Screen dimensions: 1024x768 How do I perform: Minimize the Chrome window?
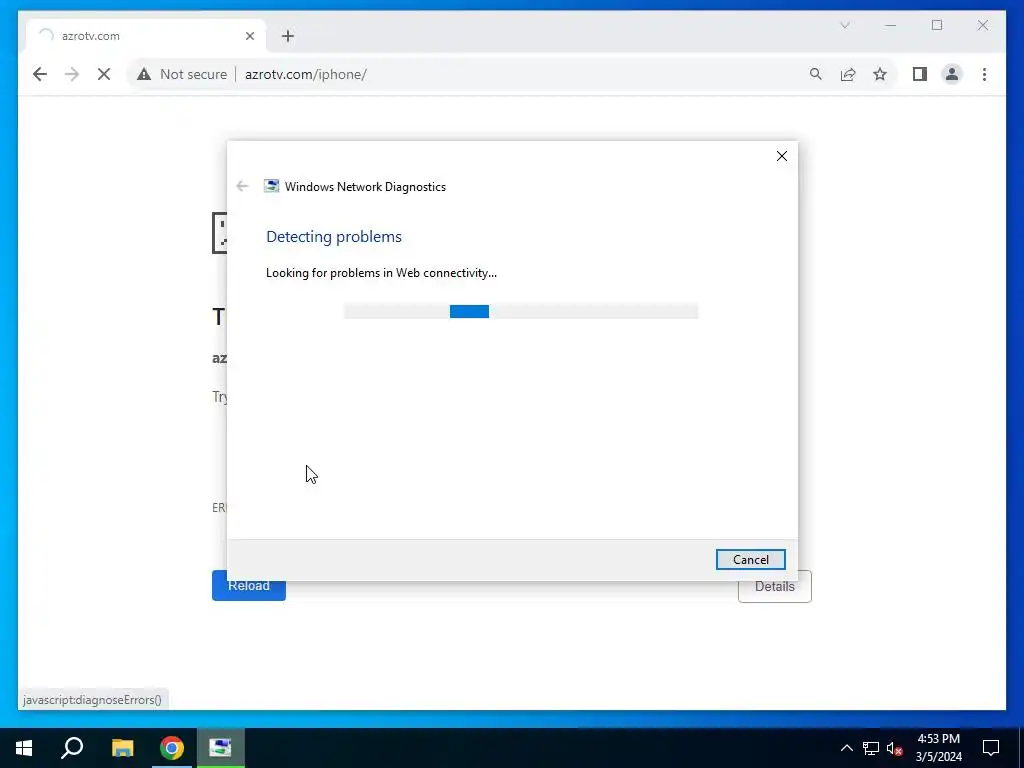[891, 25]
